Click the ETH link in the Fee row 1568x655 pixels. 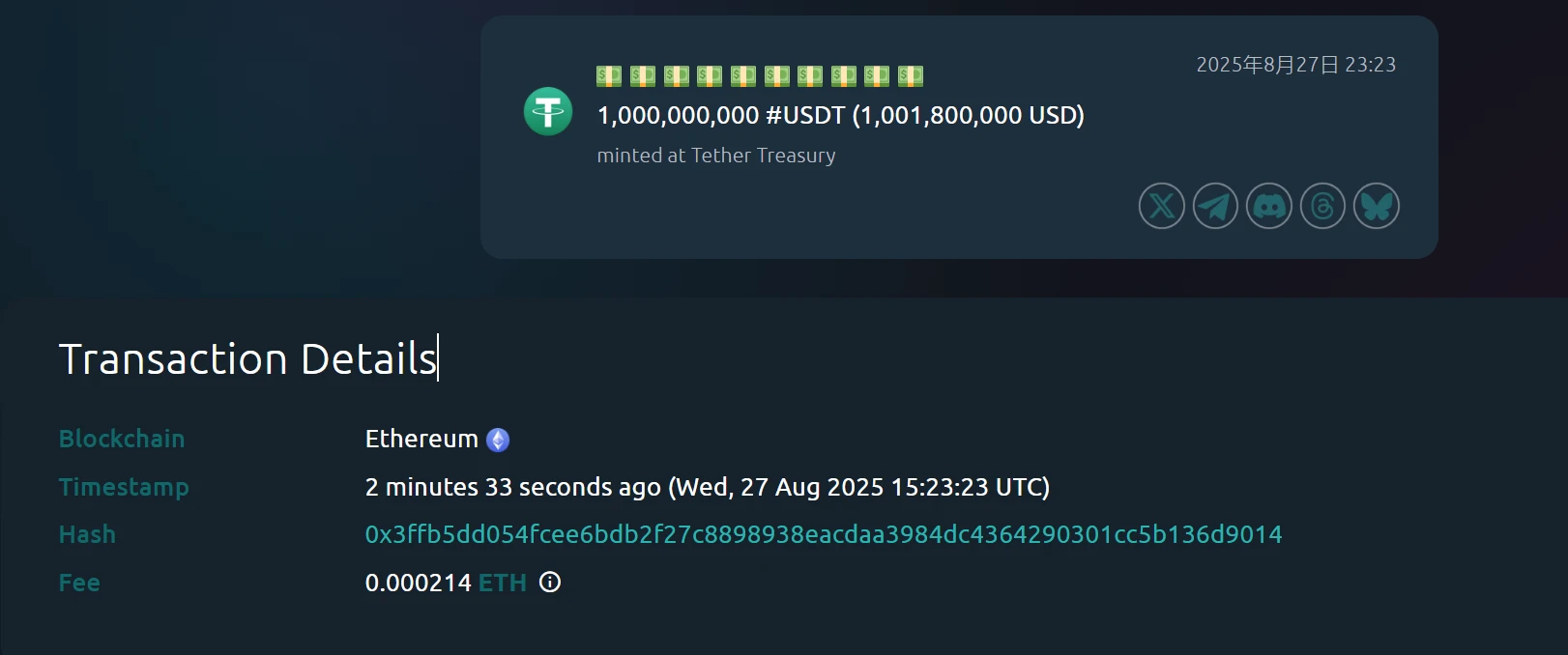tap(501, 583)
